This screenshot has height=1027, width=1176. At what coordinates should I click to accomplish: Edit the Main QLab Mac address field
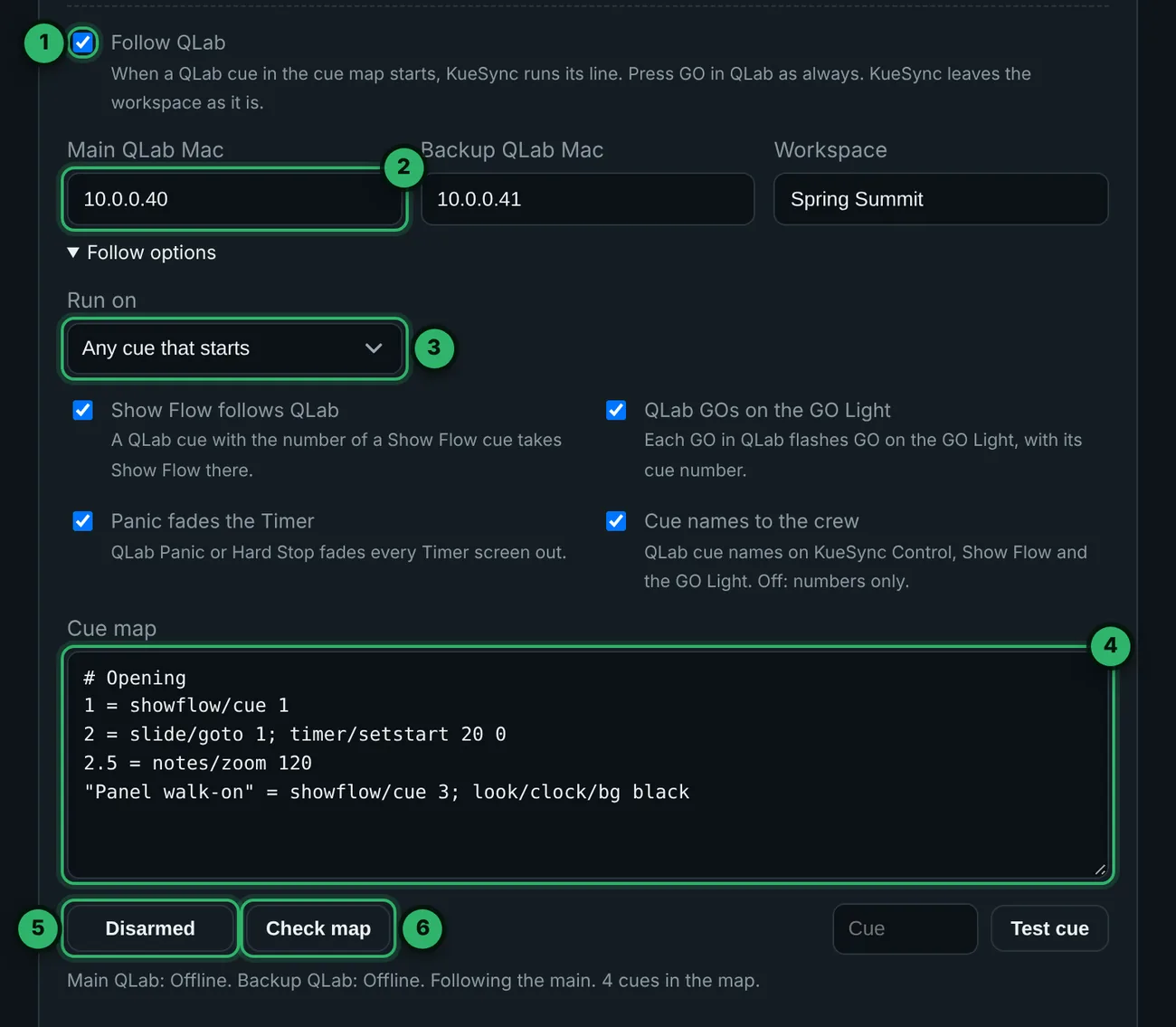(x=234, y=199)
